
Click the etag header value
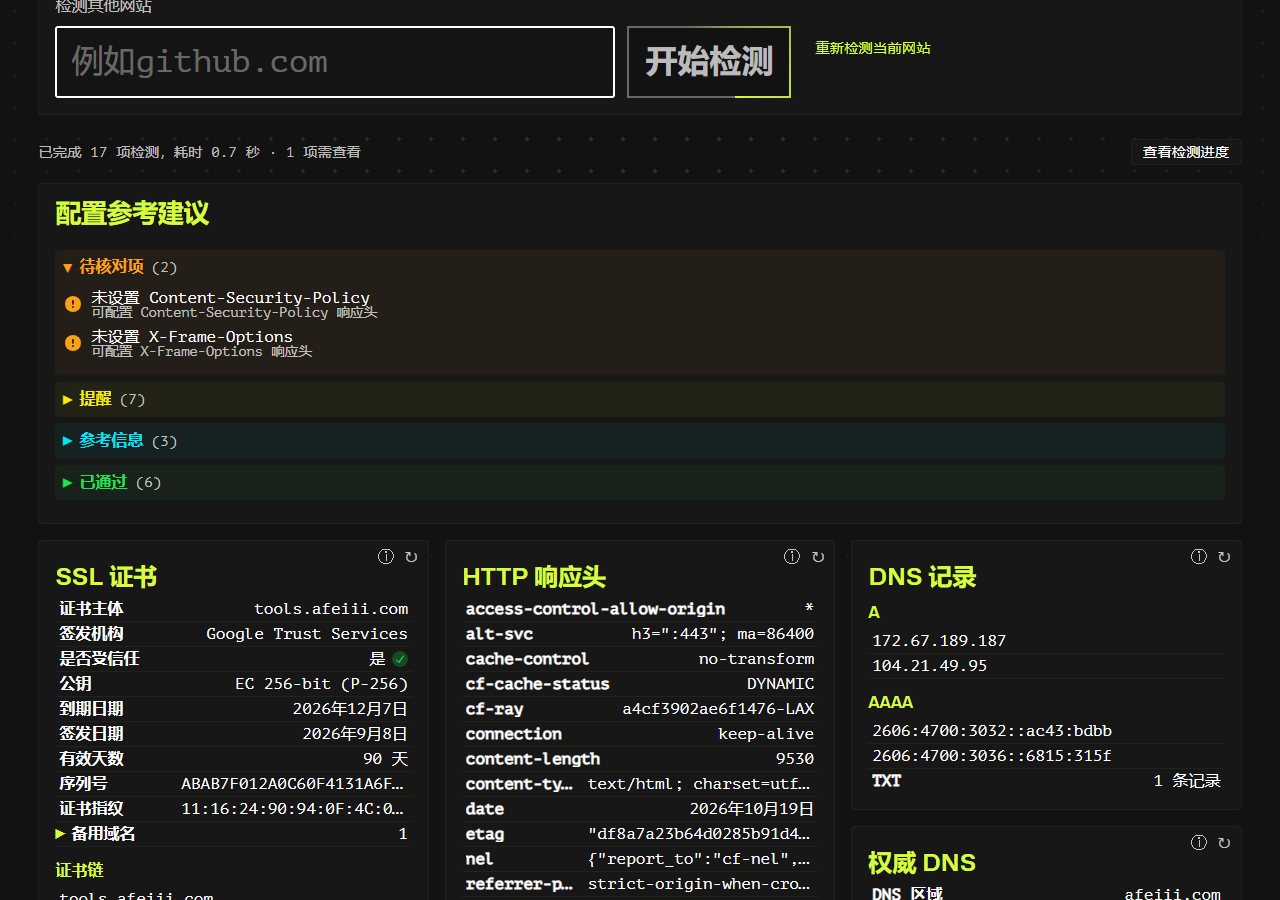[701, 834]
